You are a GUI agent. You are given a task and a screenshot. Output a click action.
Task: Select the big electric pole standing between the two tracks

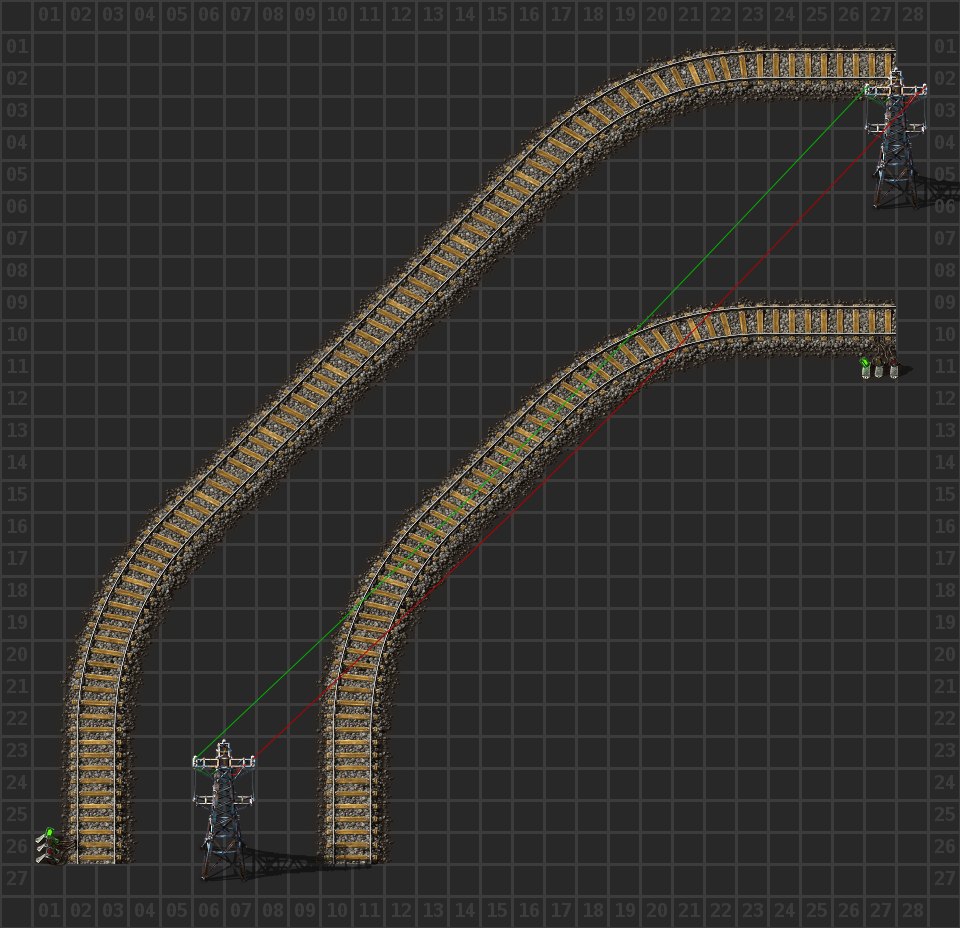tap(224, 809)
